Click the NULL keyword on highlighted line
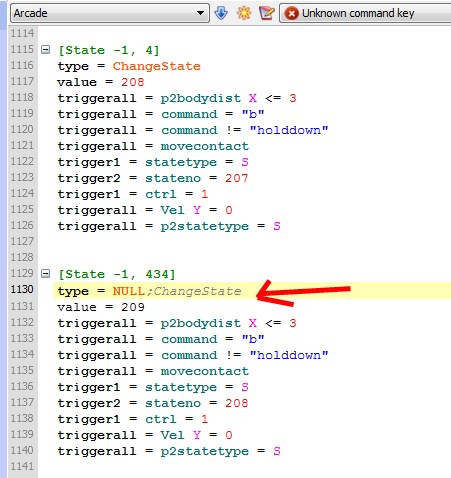 click(129, 291)
